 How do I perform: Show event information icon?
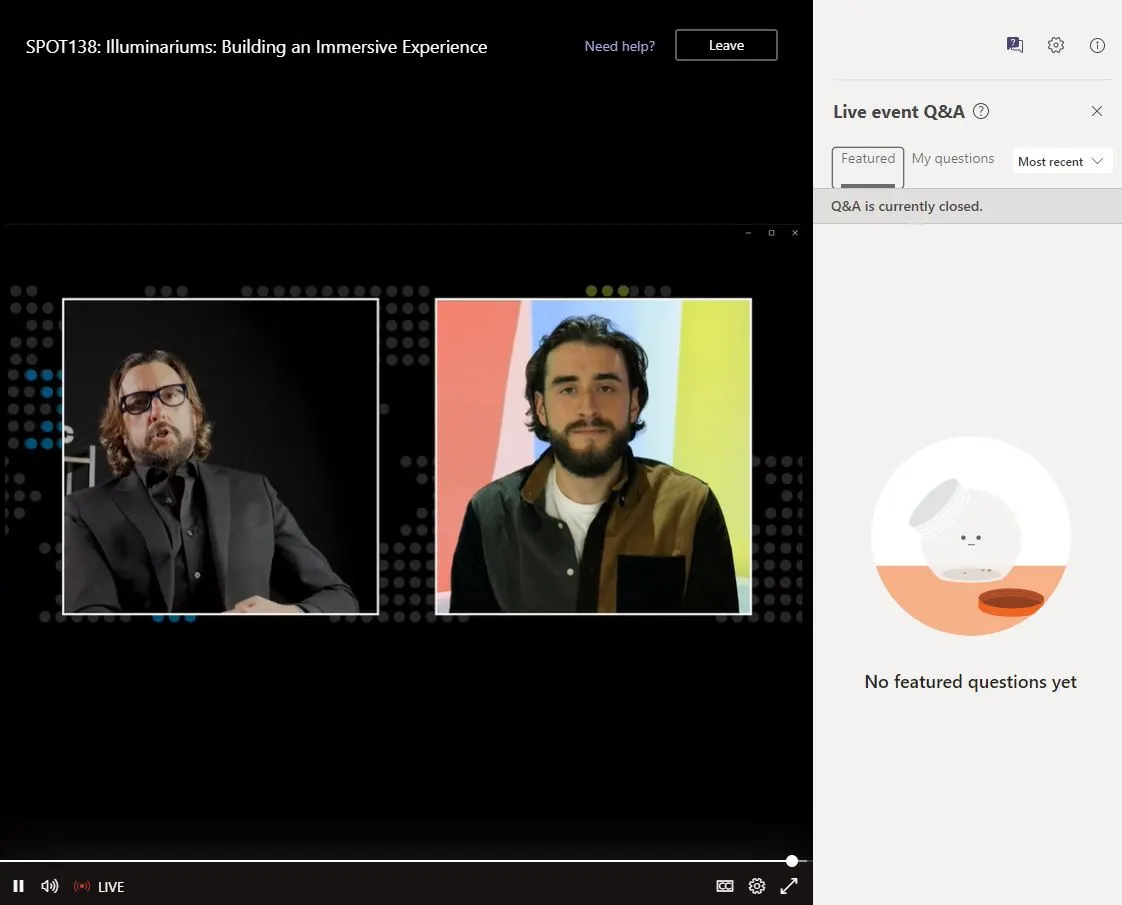click(1097, 45)
